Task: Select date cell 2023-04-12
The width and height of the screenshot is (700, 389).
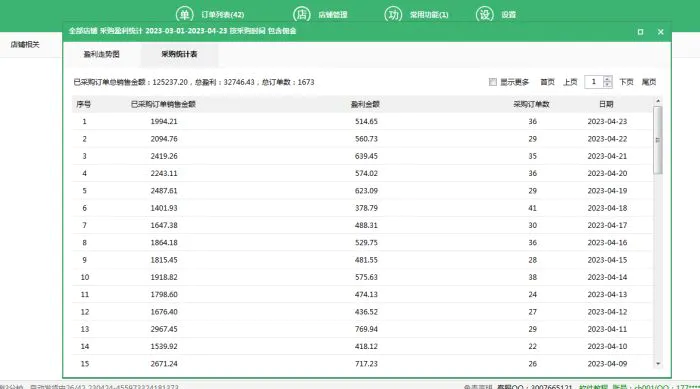Action: 607,312
